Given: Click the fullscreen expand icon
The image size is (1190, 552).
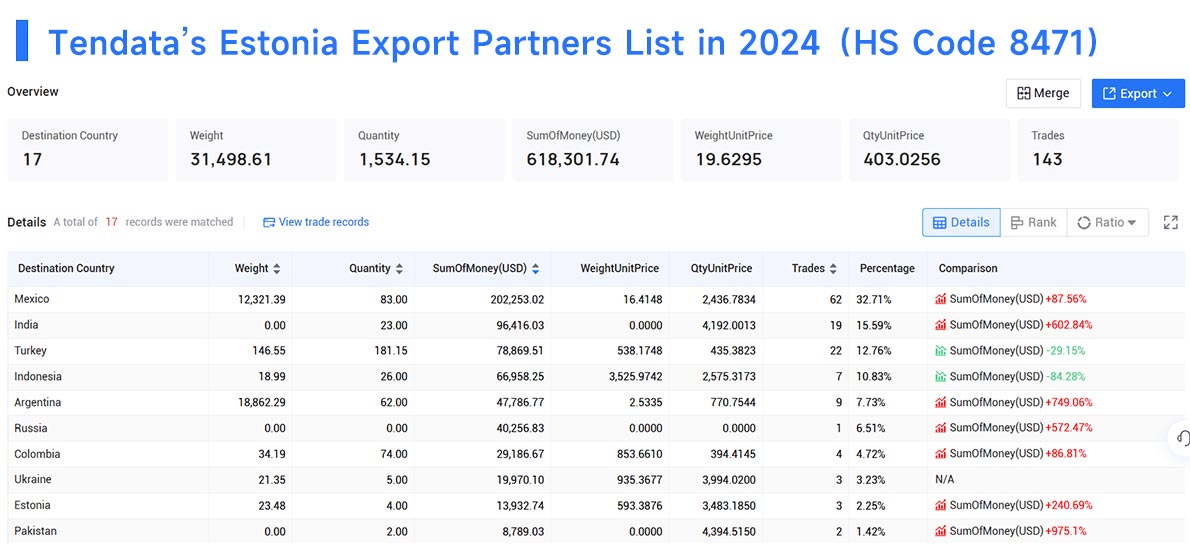Looking at the screenshot, I should click(1170, 222).
